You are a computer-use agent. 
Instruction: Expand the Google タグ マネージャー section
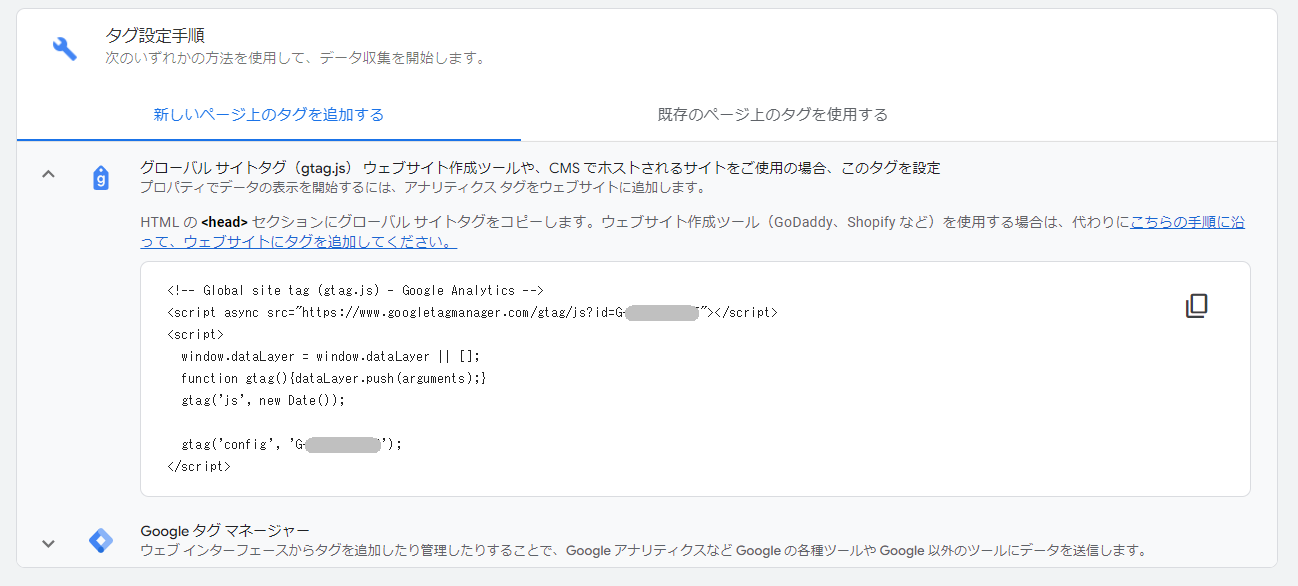point(48,544)
